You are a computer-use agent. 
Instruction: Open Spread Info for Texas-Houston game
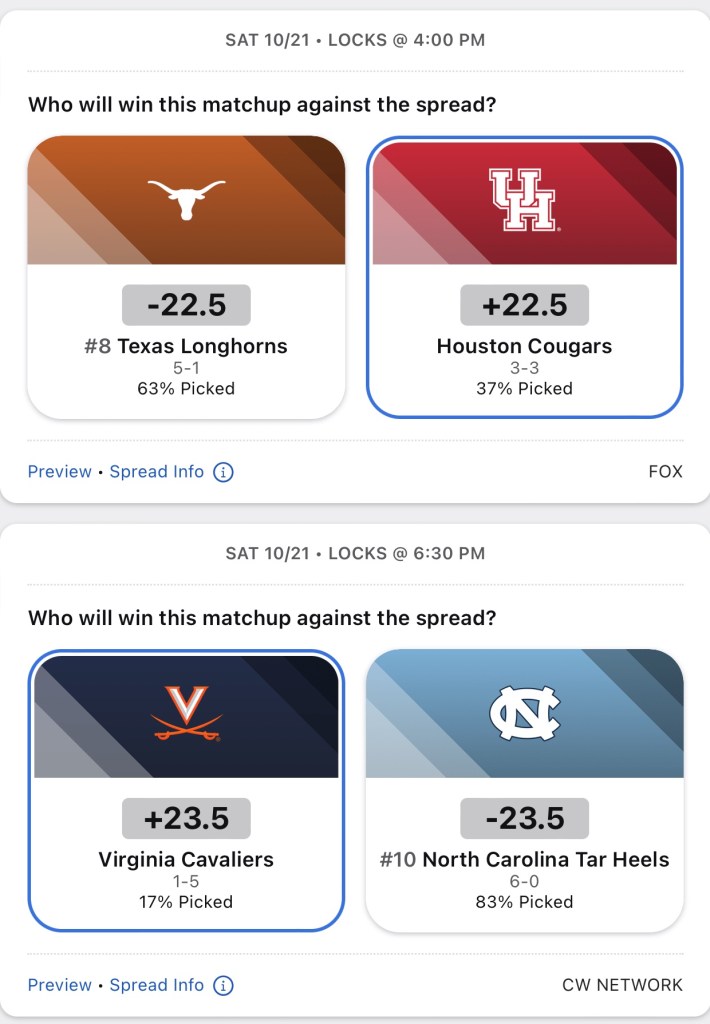[157, 472]
